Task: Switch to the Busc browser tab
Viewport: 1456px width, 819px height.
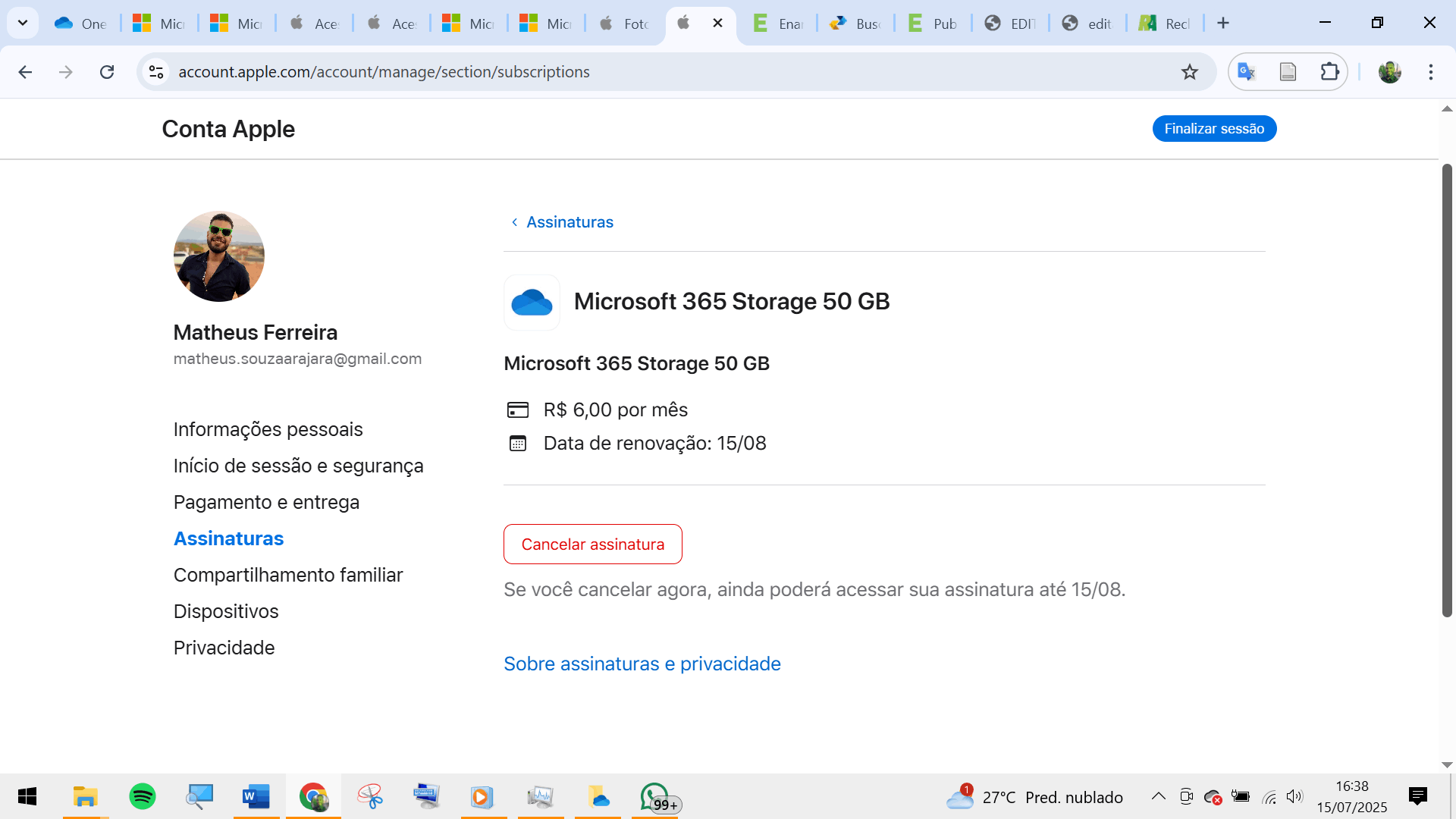Action: click(857, 24)
